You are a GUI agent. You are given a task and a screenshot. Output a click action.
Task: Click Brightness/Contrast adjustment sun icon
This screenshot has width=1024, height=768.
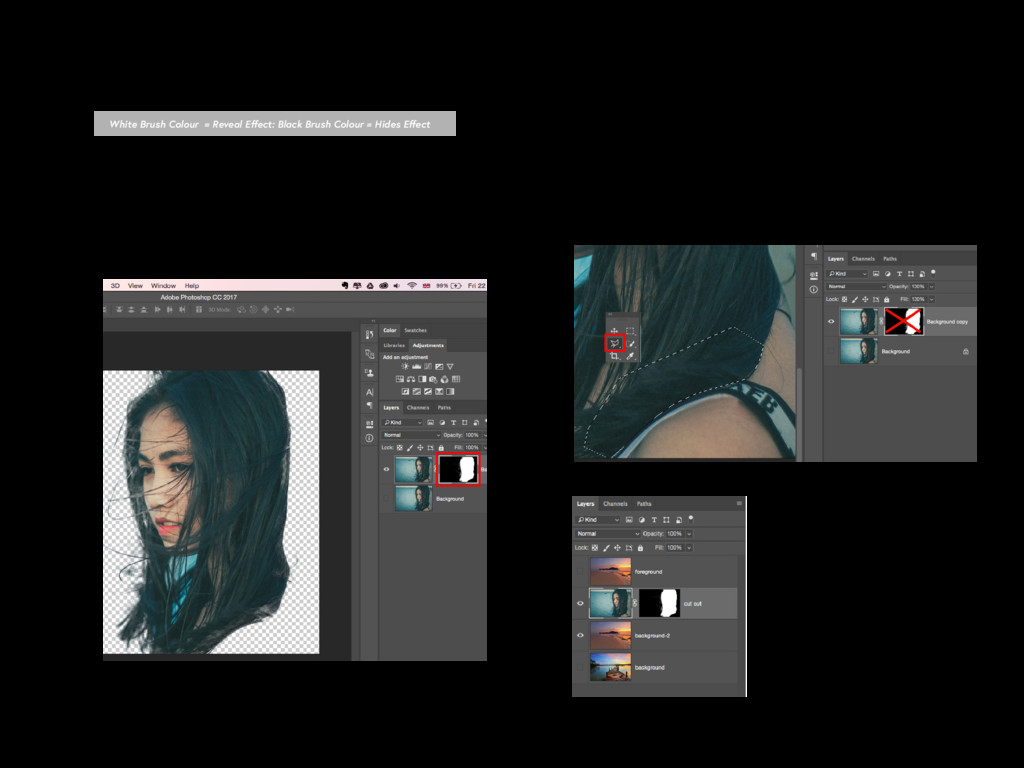coord(405,368)
